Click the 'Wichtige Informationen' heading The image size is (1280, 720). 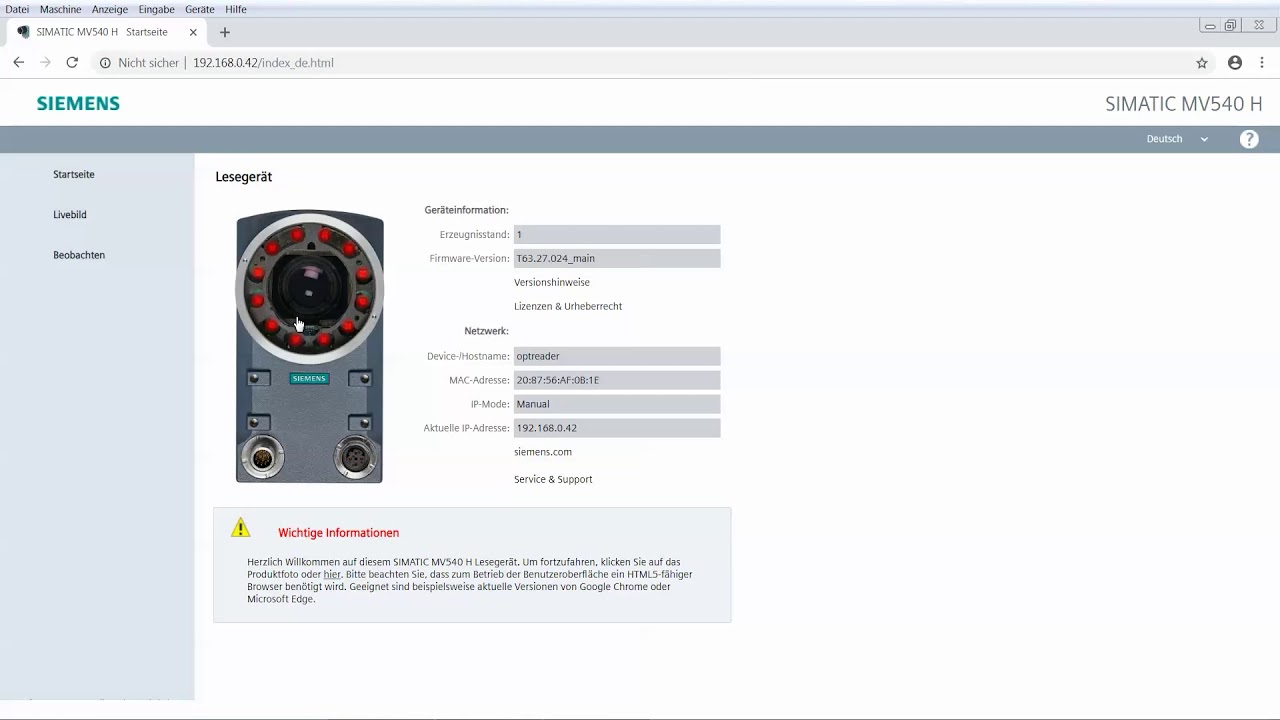(x=338, y=533)
